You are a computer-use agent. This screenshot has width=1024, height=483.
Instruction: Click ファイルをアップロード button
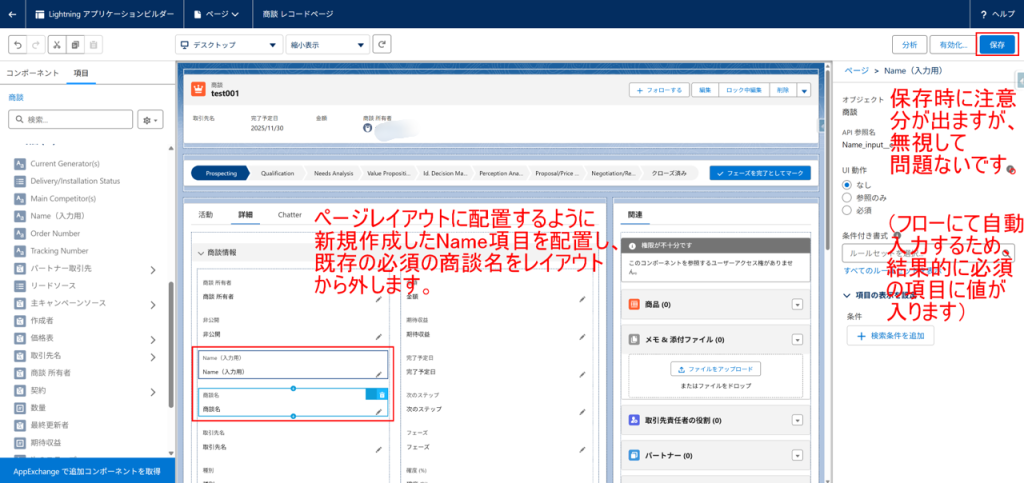pos(715,369)
